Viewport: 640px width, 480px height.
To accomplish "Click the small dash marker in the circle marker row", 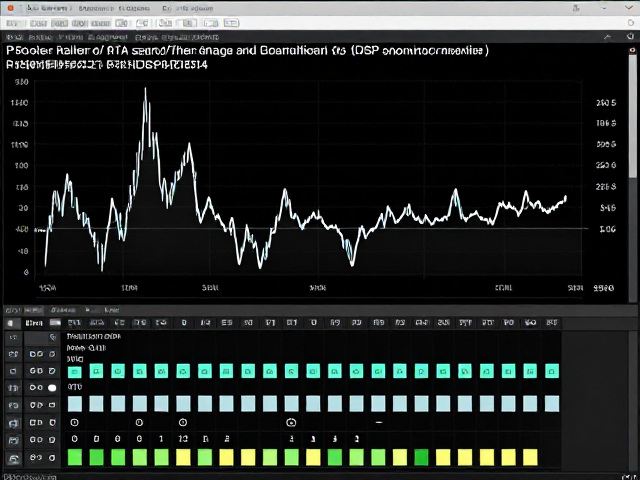I will (379, 422).
